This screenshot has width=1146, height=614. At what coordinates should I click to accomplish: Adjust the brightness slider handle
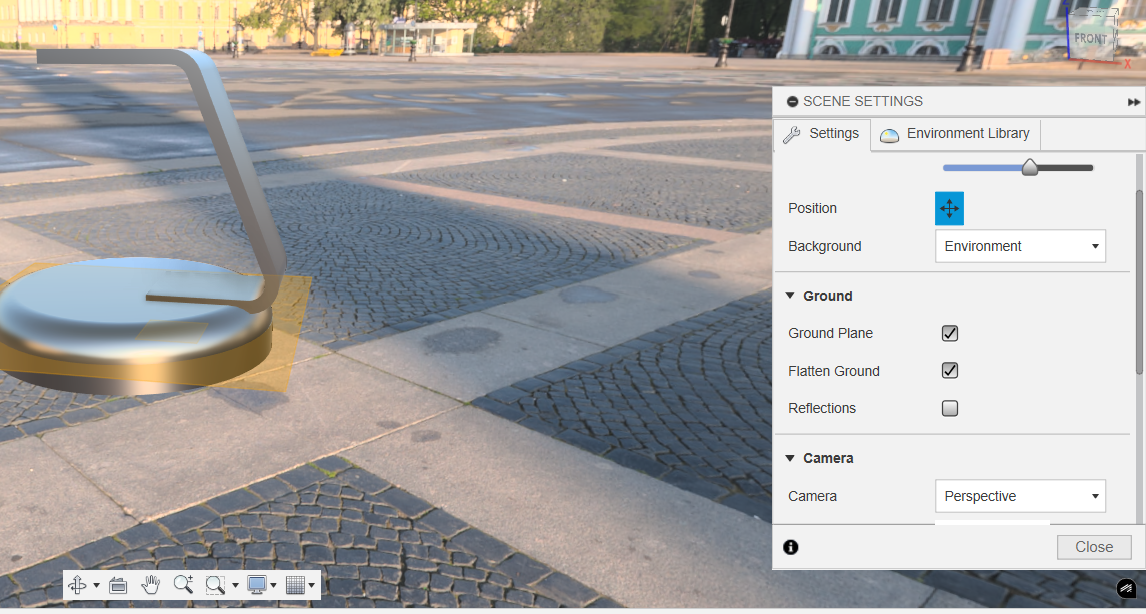pyautogui.click(x=1030, y=167)
